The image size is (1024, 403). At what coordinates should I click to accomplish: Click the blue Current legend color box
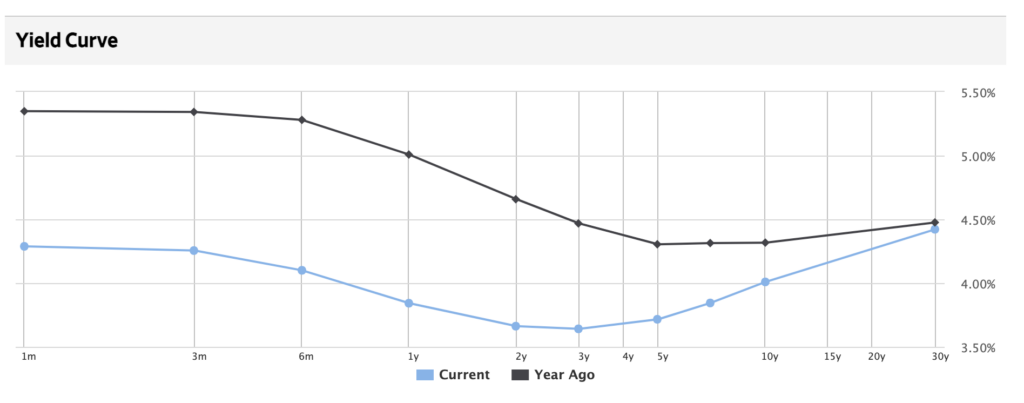coord(424,375)
